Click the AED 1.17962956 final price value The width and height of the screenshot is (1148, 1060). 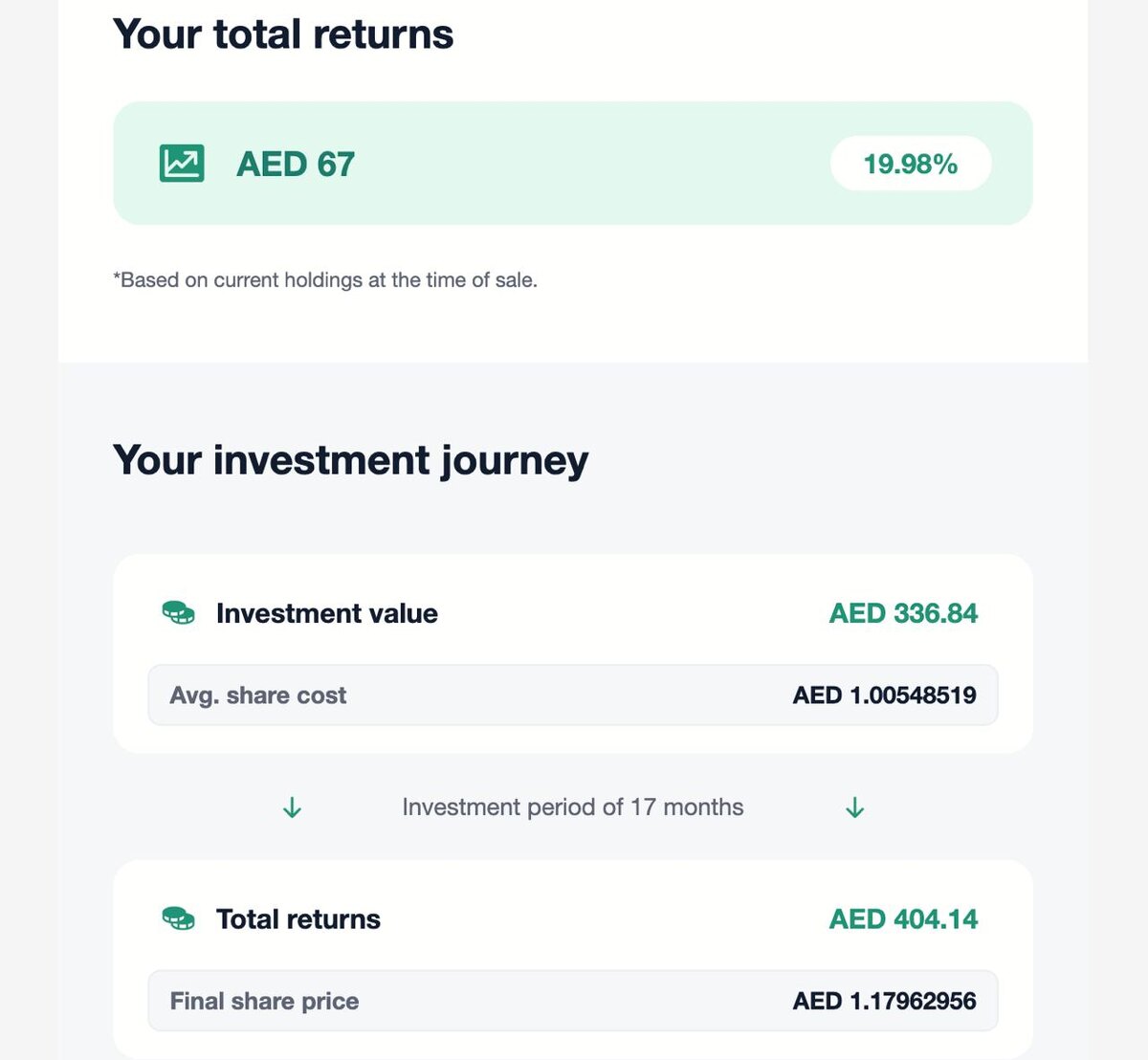884,1002
